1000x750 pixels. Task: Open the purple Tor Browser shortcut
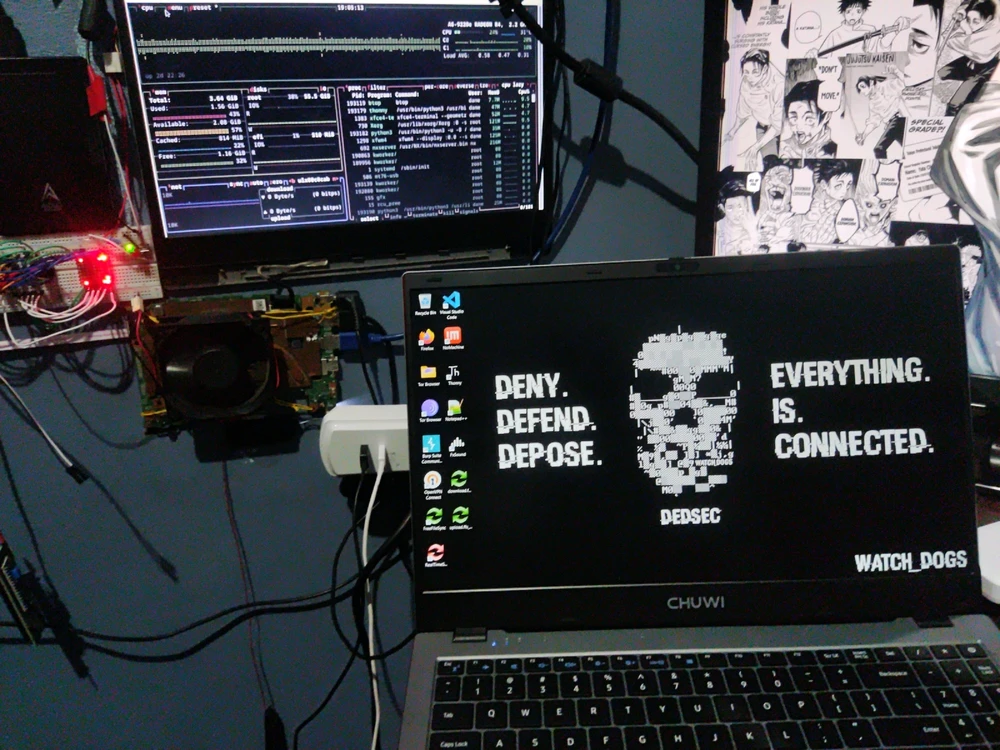[x=430, y=410]
